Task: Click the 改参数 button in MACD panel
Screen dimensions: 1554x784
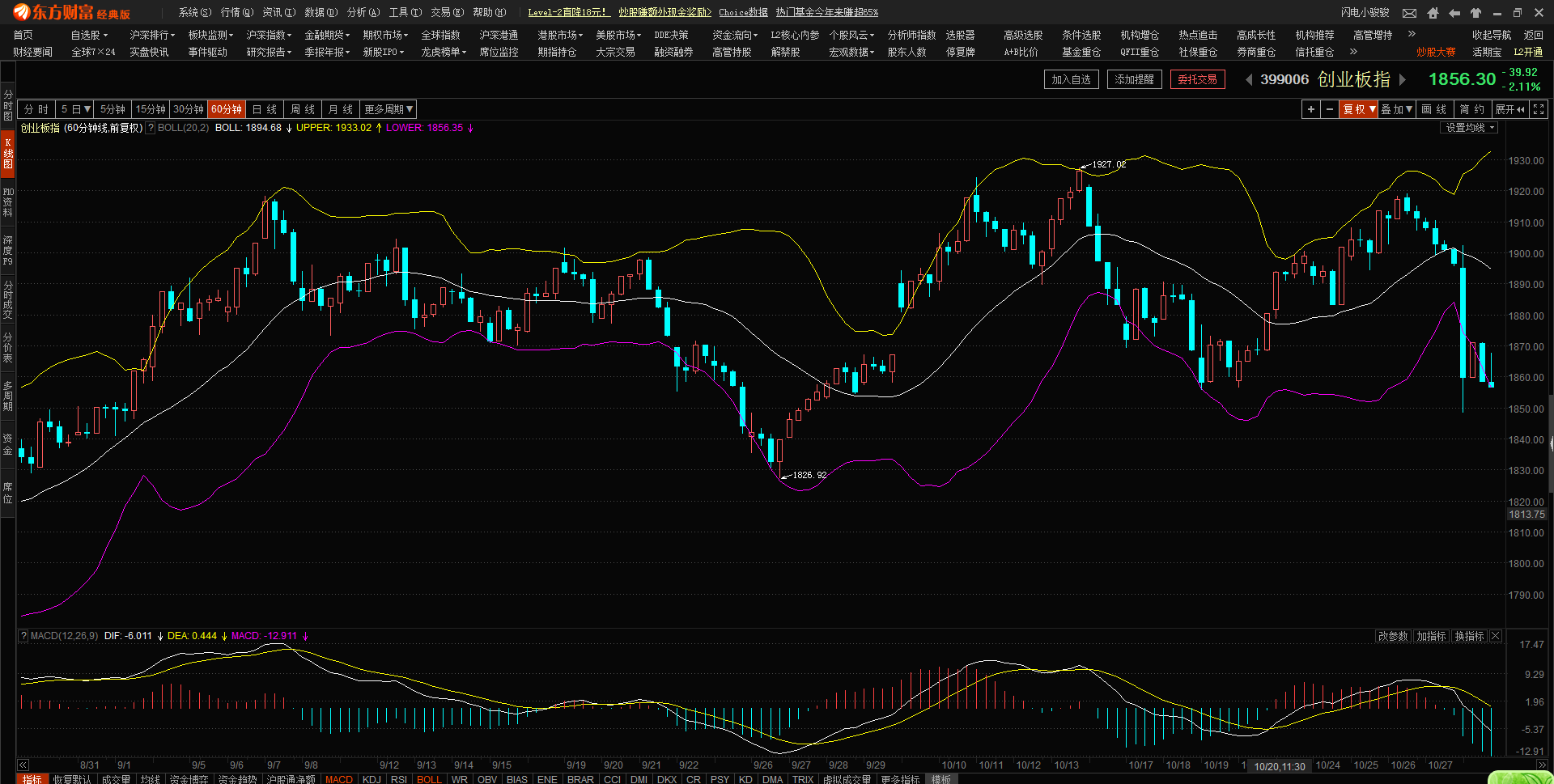Action: tap(1393, 636)
